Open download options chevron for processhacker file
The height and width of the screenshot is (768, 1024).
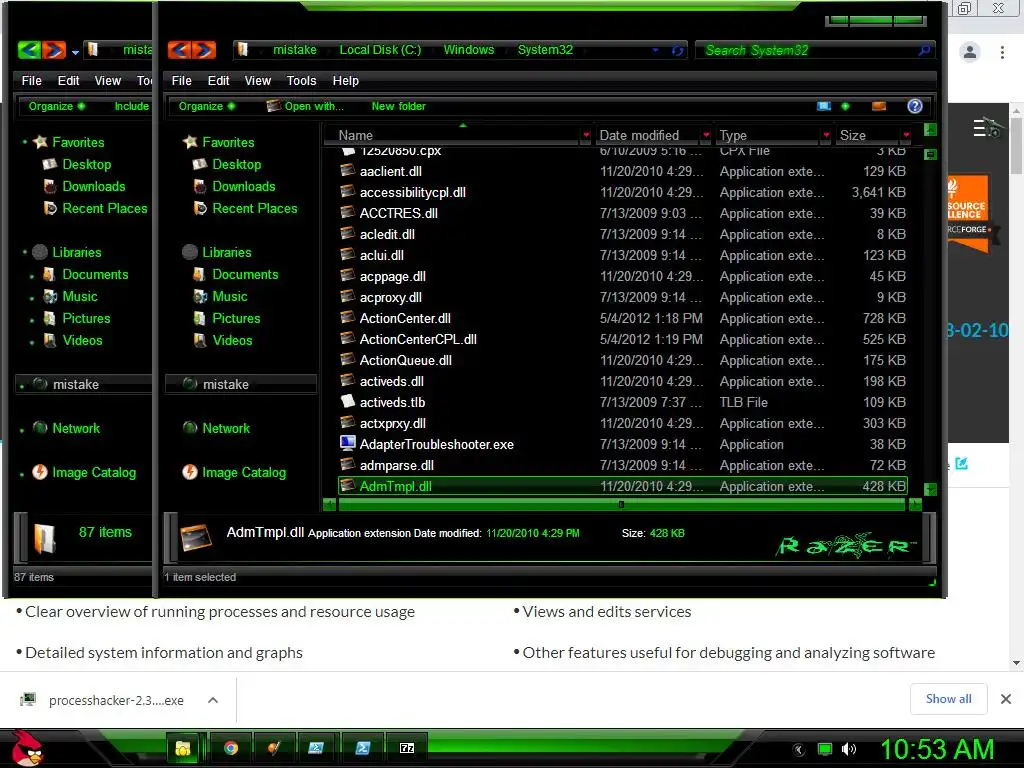(x=212, y=700)
